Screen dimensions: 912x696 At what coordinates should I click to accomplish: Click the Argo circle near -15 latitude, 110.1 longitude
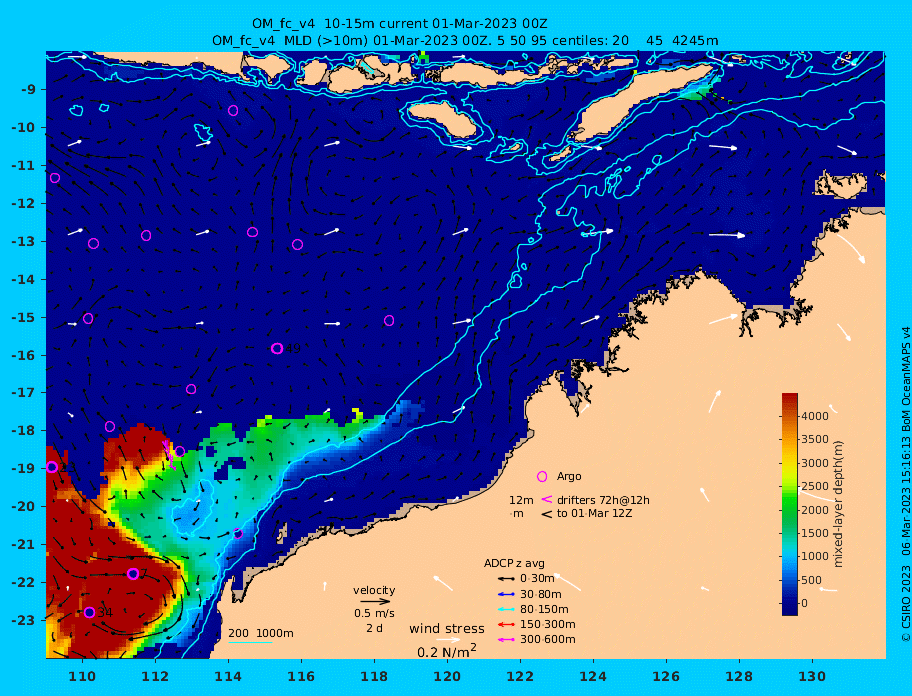pyautogui.click(x=88, y=319)
